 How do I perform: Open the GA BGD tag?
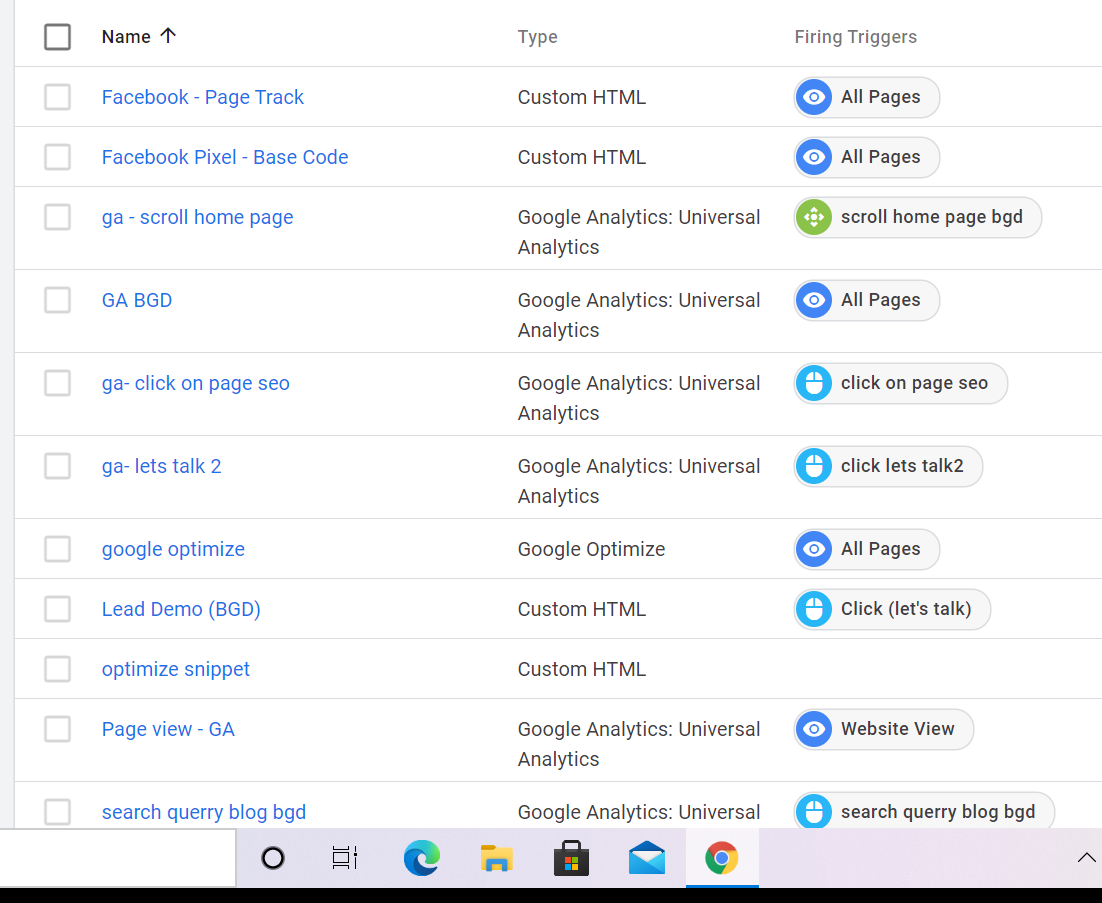click(137, 300)
